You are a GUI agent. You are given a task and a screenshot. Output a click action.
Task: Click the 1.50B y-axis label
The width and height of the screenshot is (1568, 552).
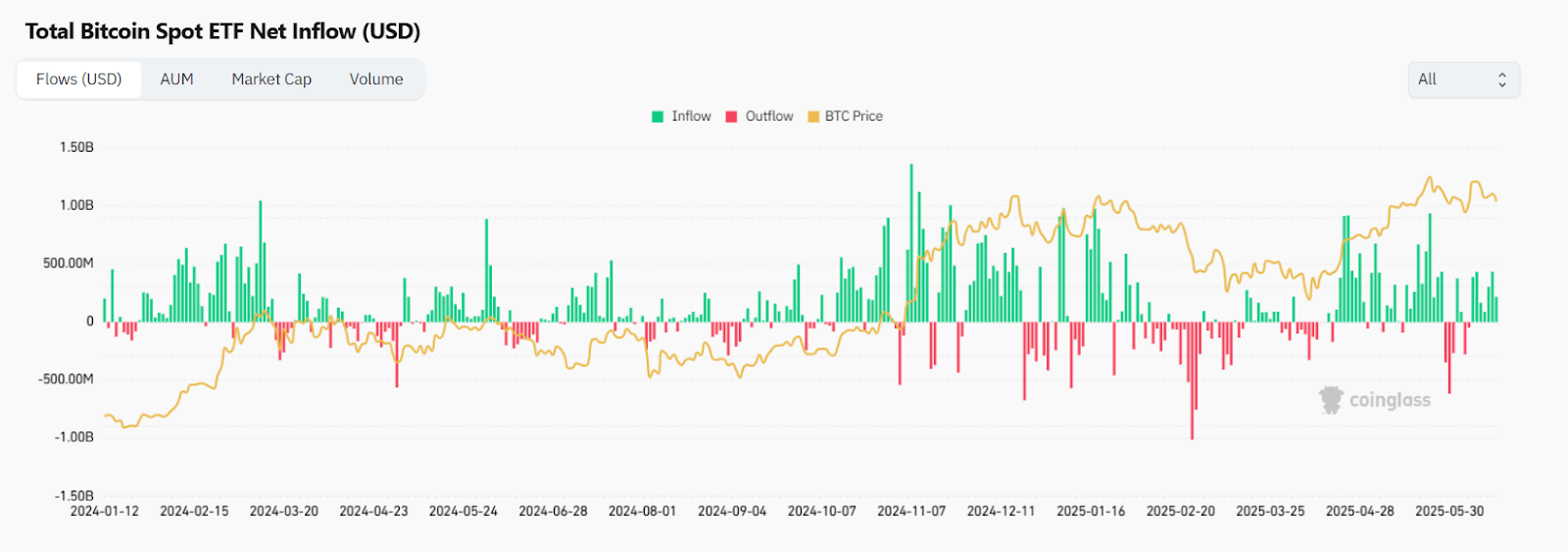(x=76, y=147)
